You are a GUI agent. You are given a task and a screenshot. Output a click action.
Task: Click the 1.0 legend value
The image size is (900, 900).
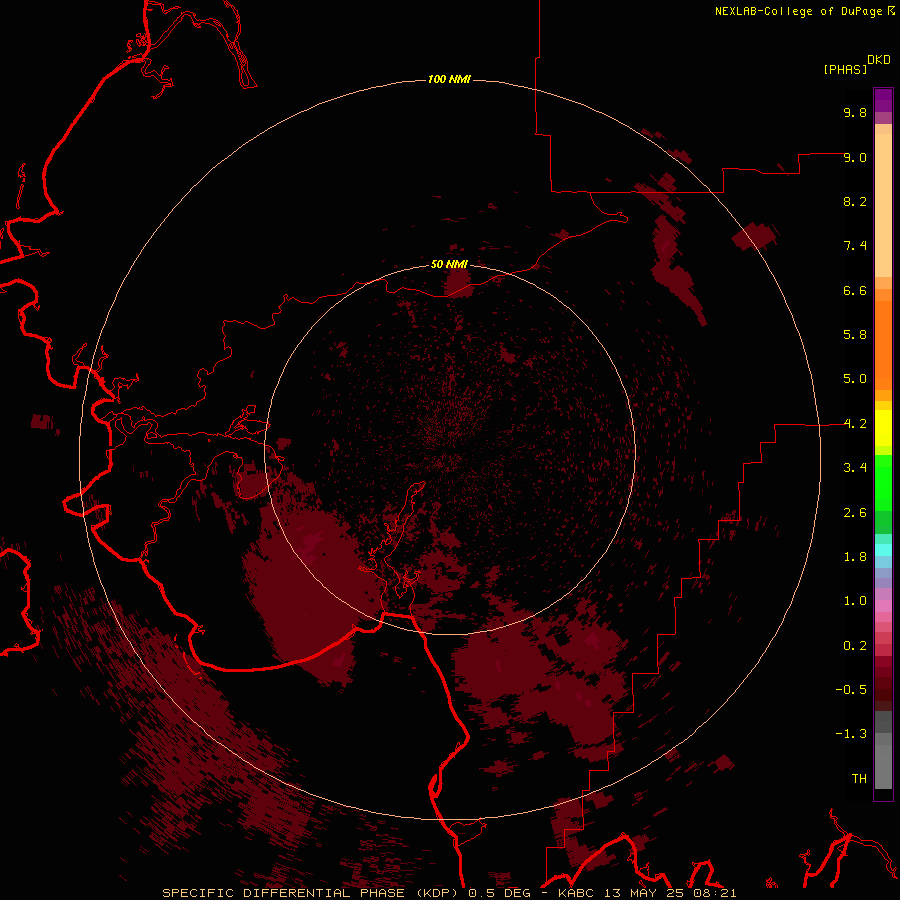pyautogui.click(x=855, y=601)
